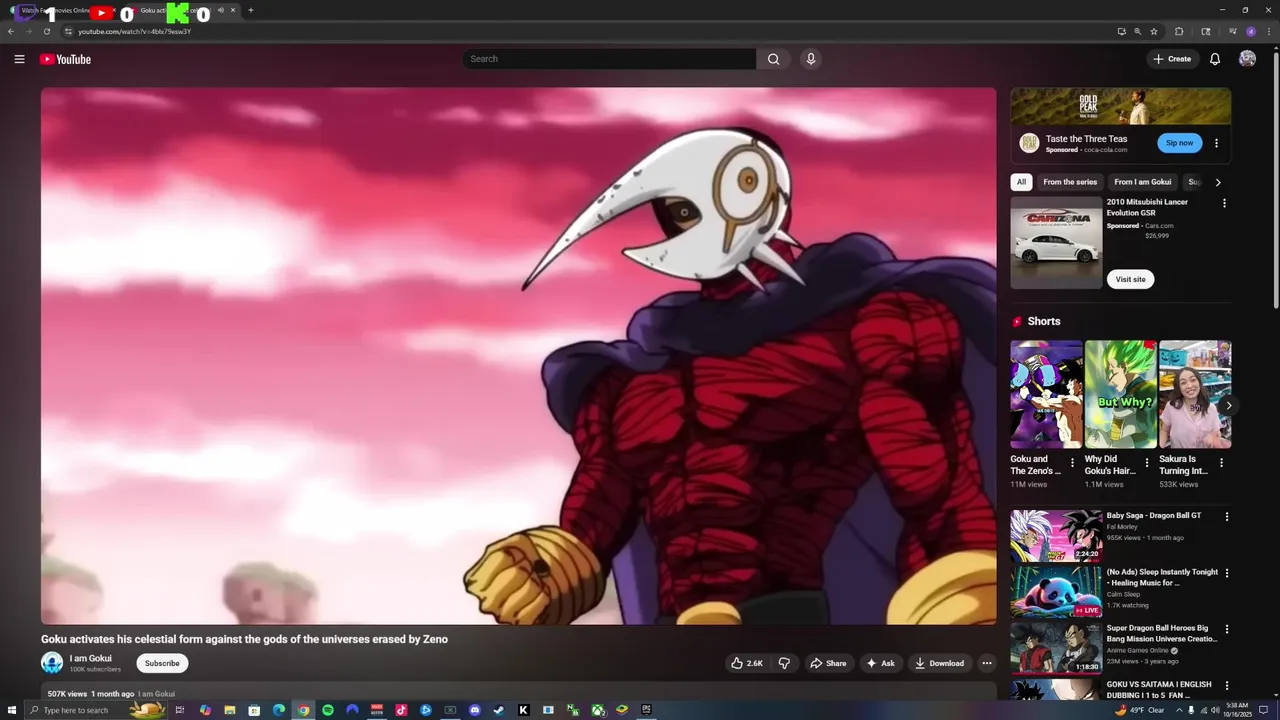Open Steam from the taskbar
The width and height of the screenshot is (1280, 720).
[499, 710]
